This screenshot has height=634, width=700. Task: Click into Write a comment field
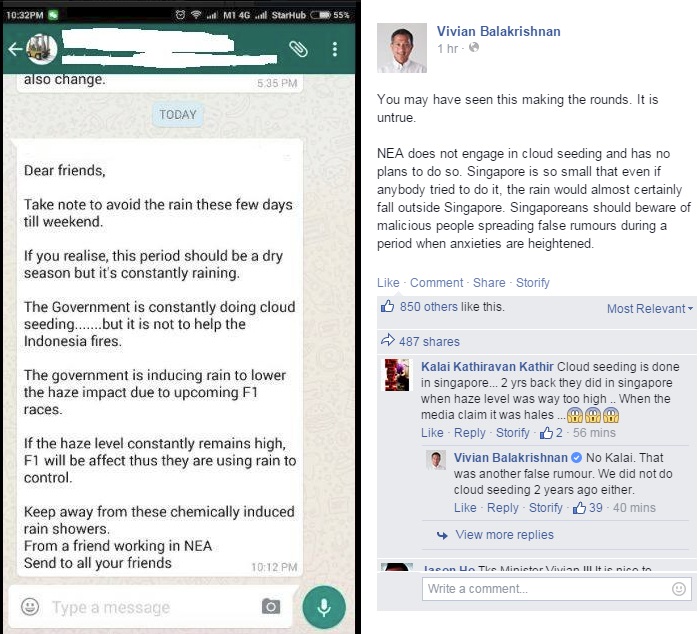point(556,589)
